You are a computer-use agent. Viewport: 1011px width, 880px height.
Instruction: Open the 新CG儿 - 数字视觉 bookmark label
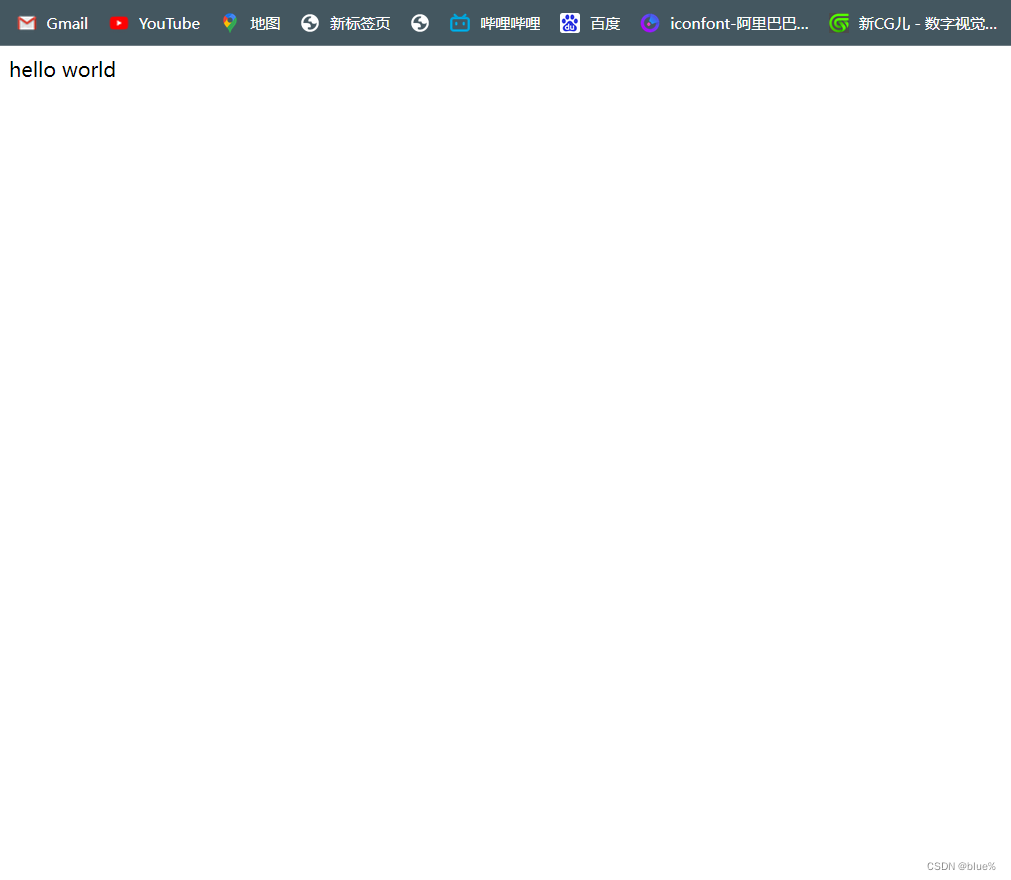coord(927,24)
